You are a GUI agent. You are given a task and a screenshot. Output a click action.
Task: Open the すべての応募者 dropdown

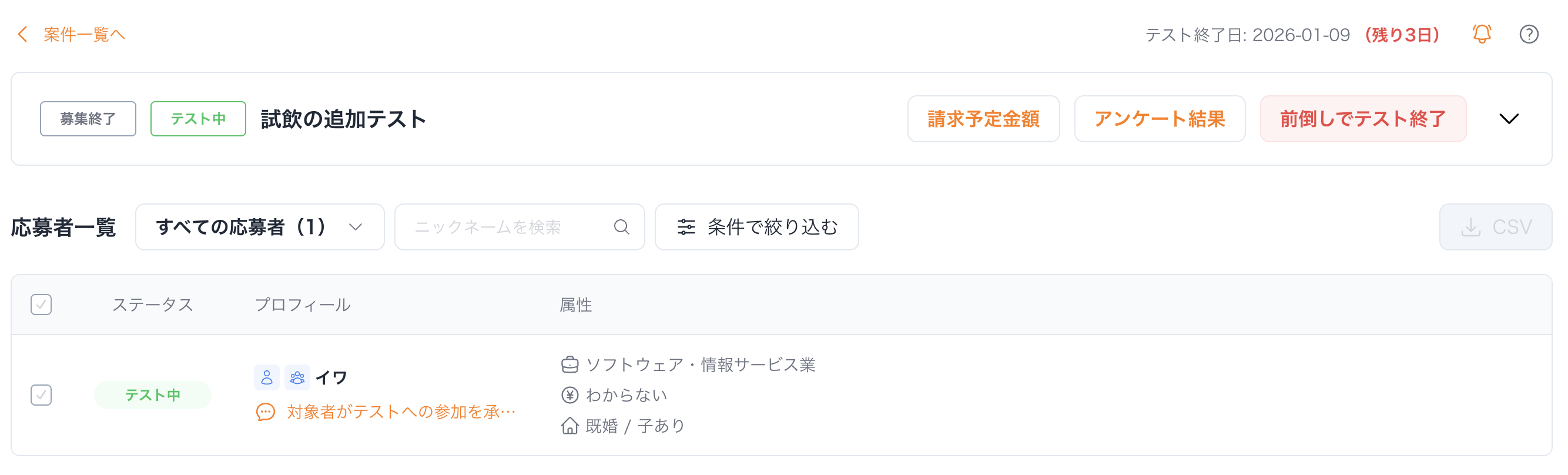click(x=259, y=227)
